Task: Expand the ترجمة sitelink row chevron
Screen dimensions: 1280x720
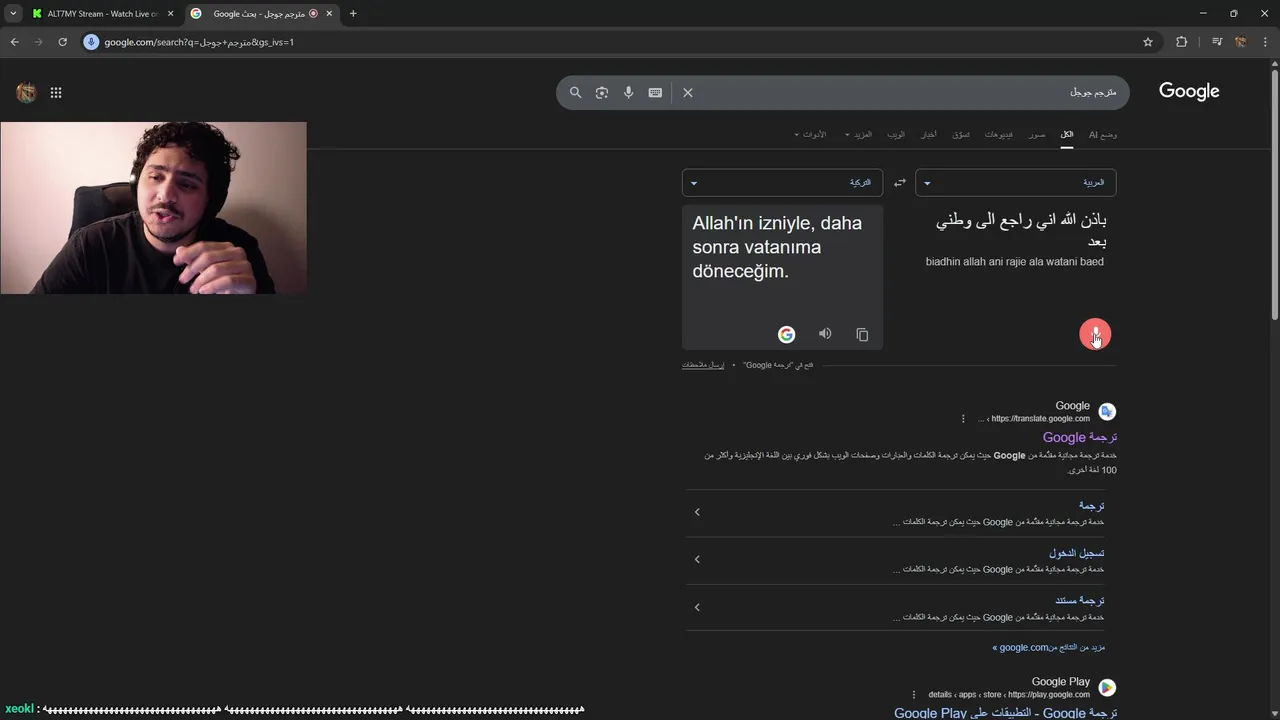Action: [697, 512]
